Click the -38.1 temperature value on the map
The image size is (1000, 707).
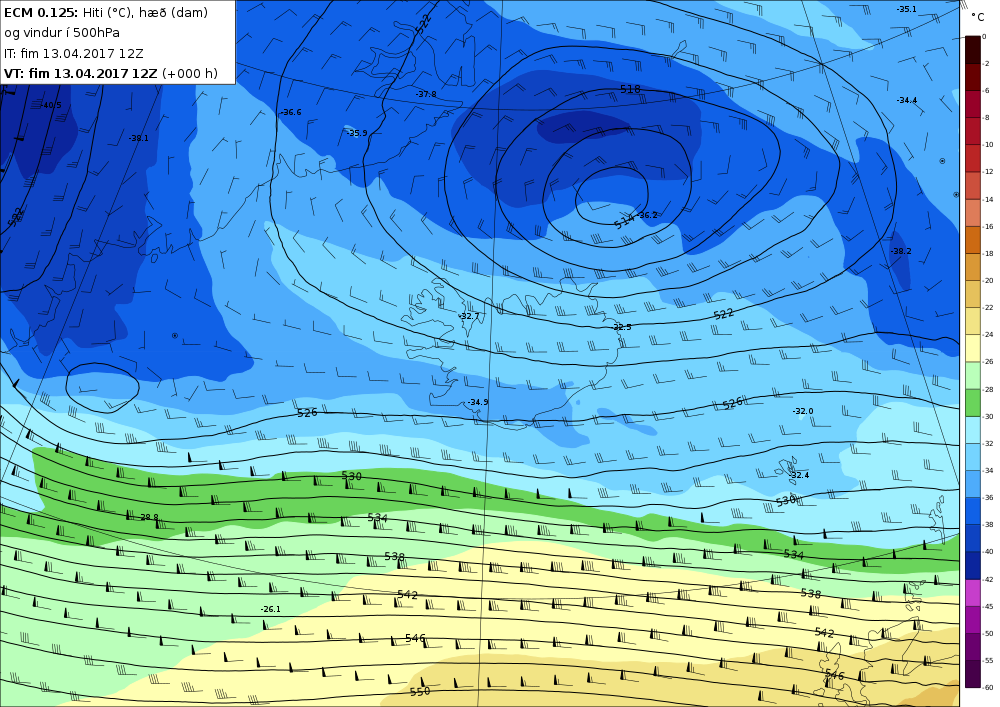click(138, 138)
